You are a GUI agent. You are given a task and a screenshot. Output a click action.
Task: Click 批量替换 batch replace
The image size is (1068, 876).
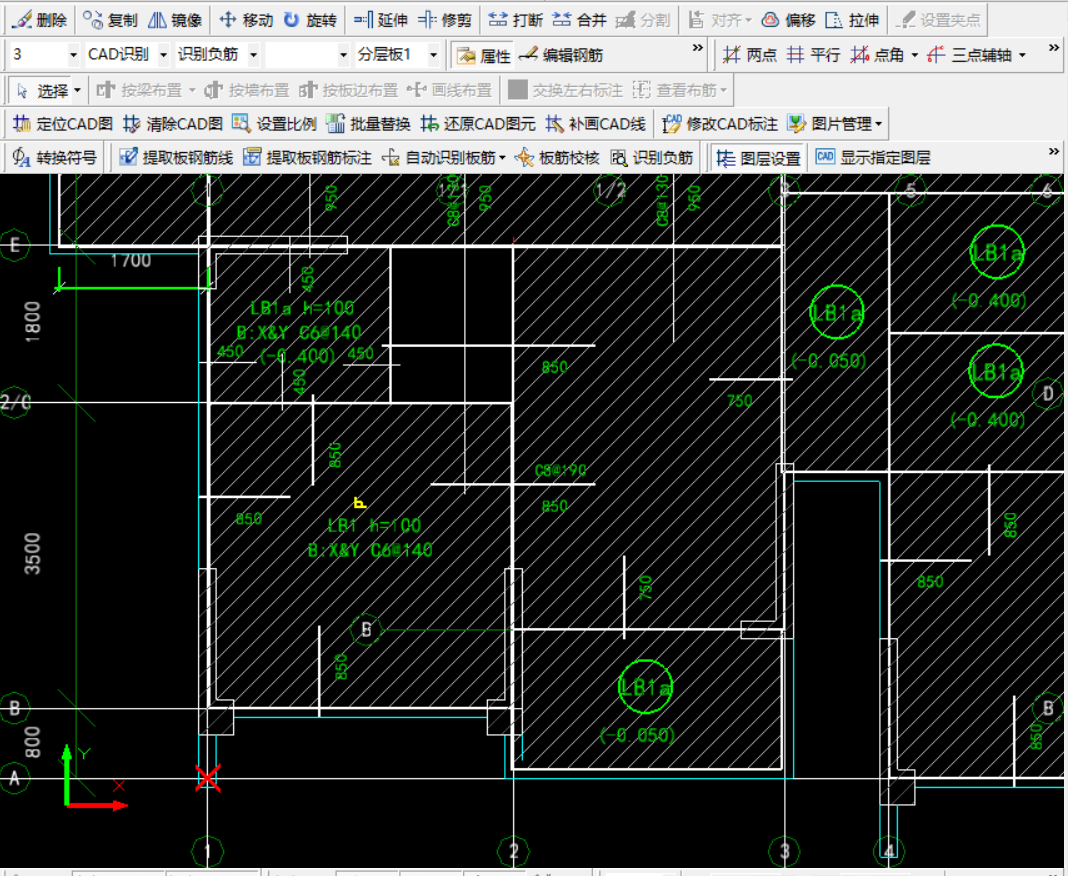coord(368,123)
